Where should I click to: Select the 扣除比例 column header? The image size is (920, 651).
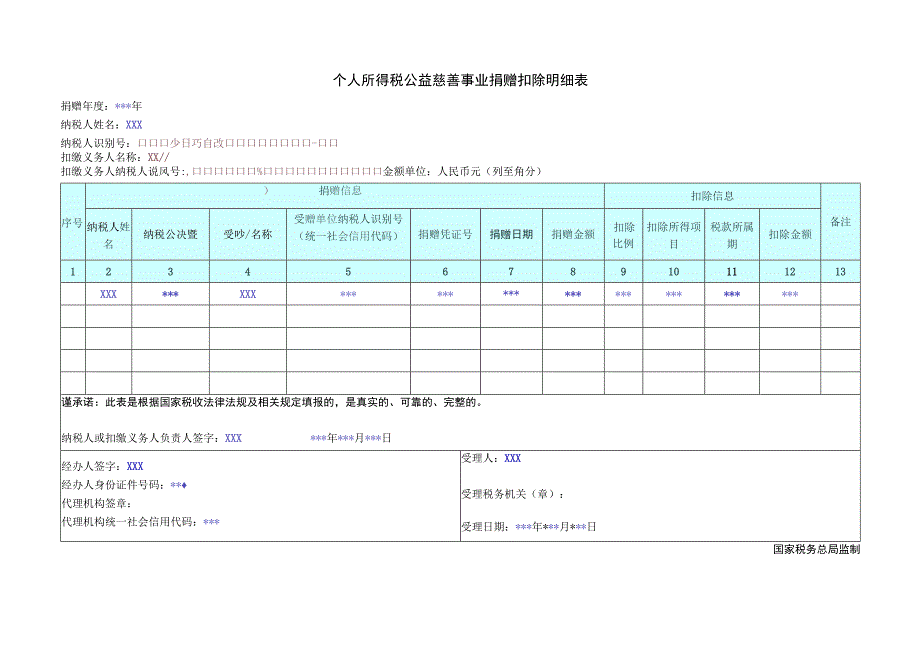pyautogui.click(x=623, y=230)
